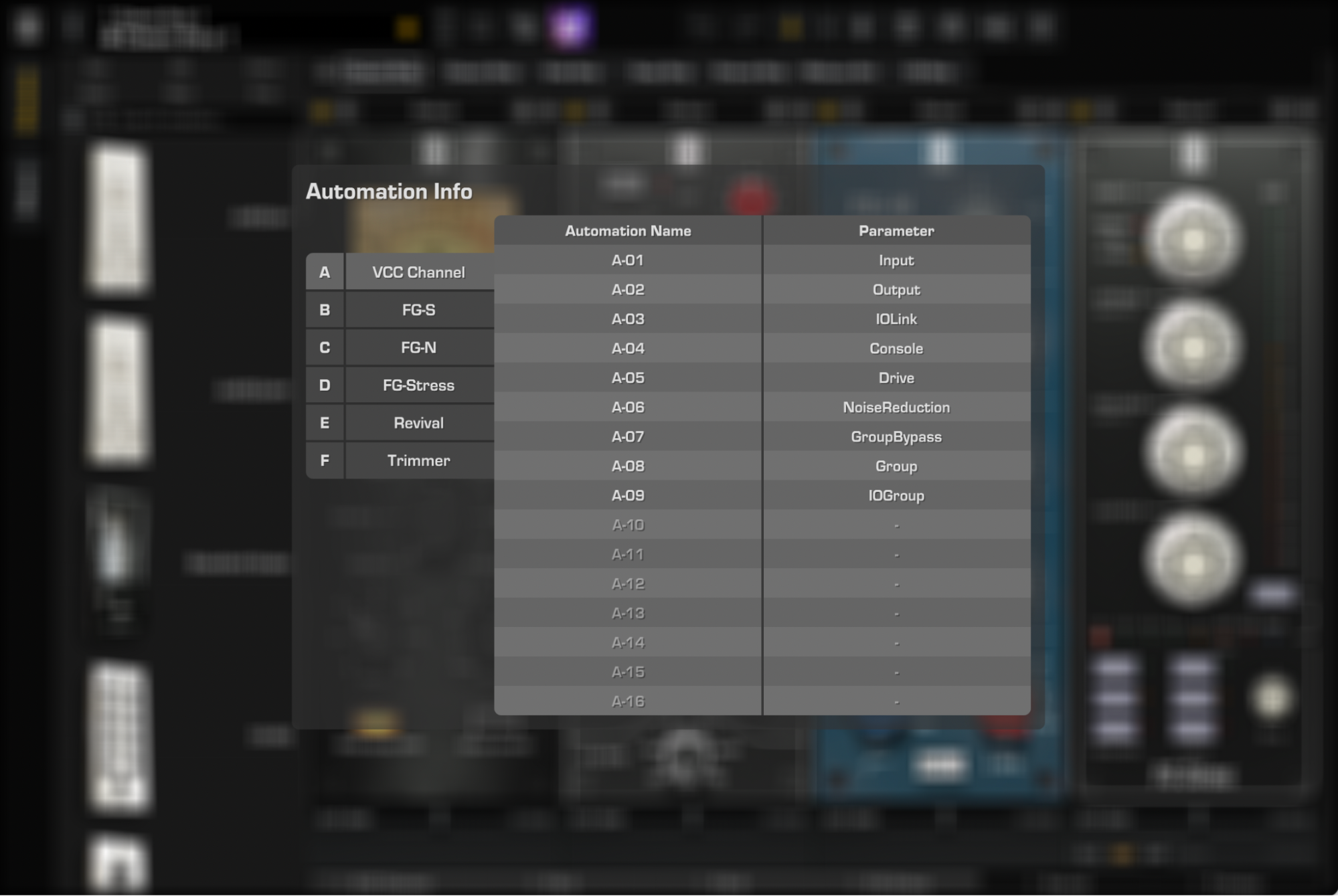This screenshot has height=896, width=1338.
Task: Select the A-12 automation row
Action: pyautogui.click(x=762, y=584)
